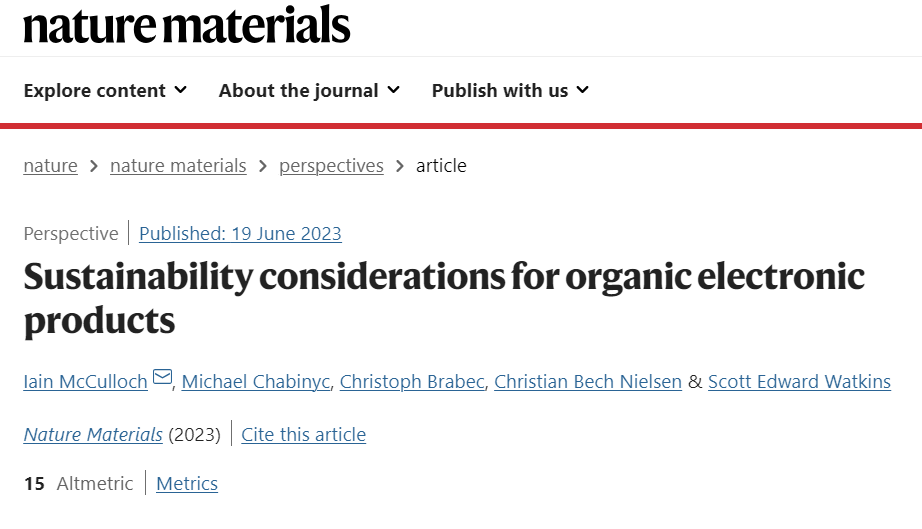Open author Michael Chabinyc's details
The image size is (922, 529).
click(256, 381)
